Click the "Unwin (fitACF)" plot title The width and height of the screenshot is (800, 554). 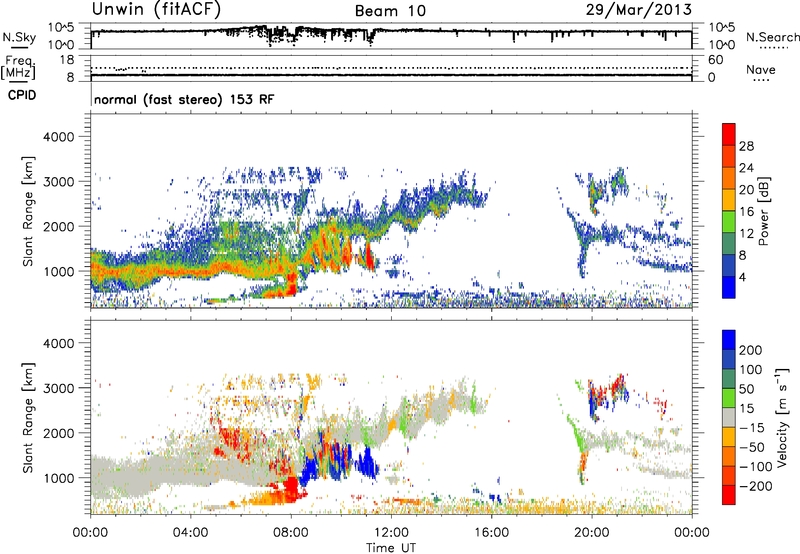[156, 9]
